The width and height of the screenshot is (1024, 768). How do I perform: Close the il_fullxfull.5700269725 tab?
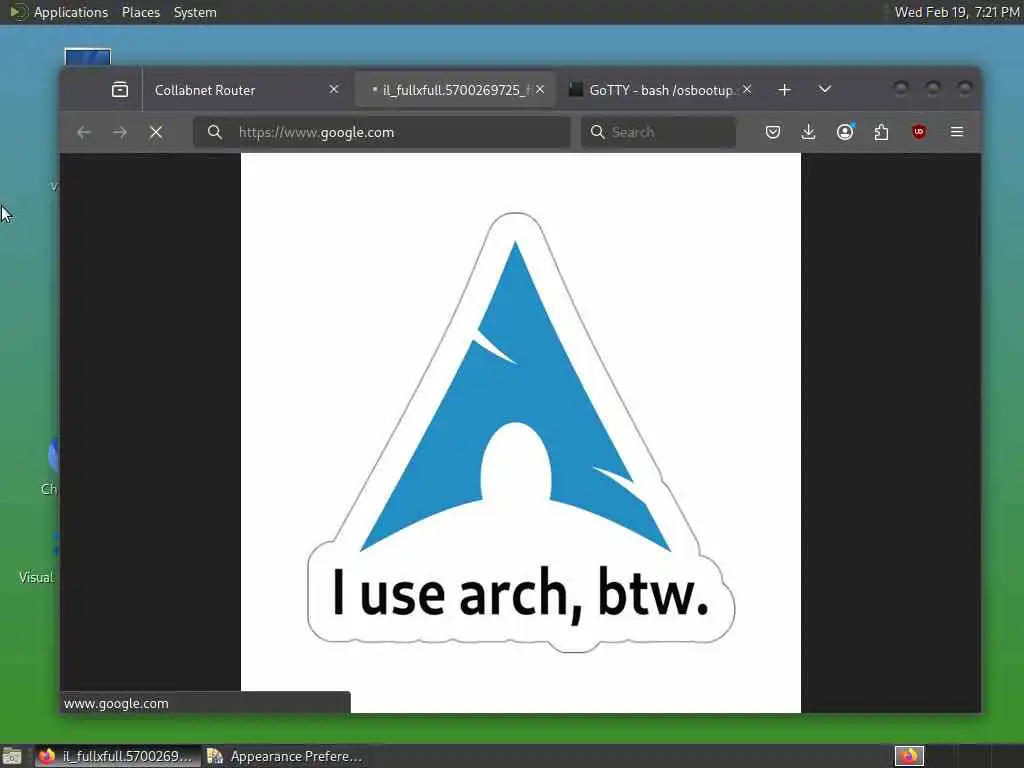click(540, 89)
